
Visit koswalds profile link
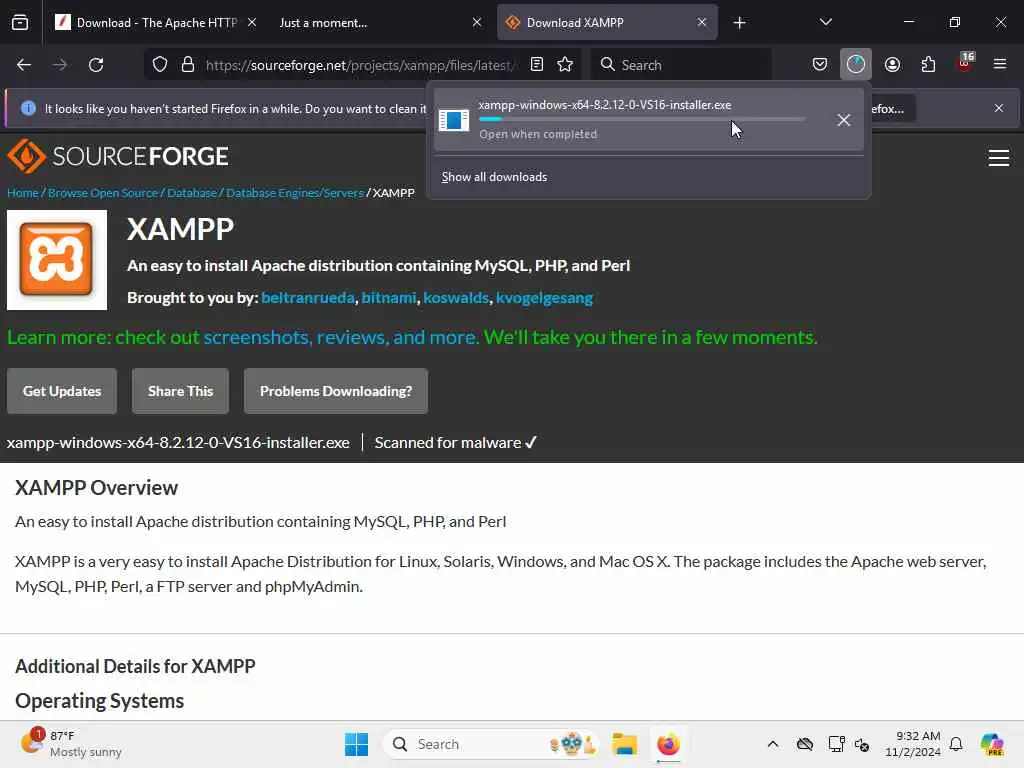[456, 298]
